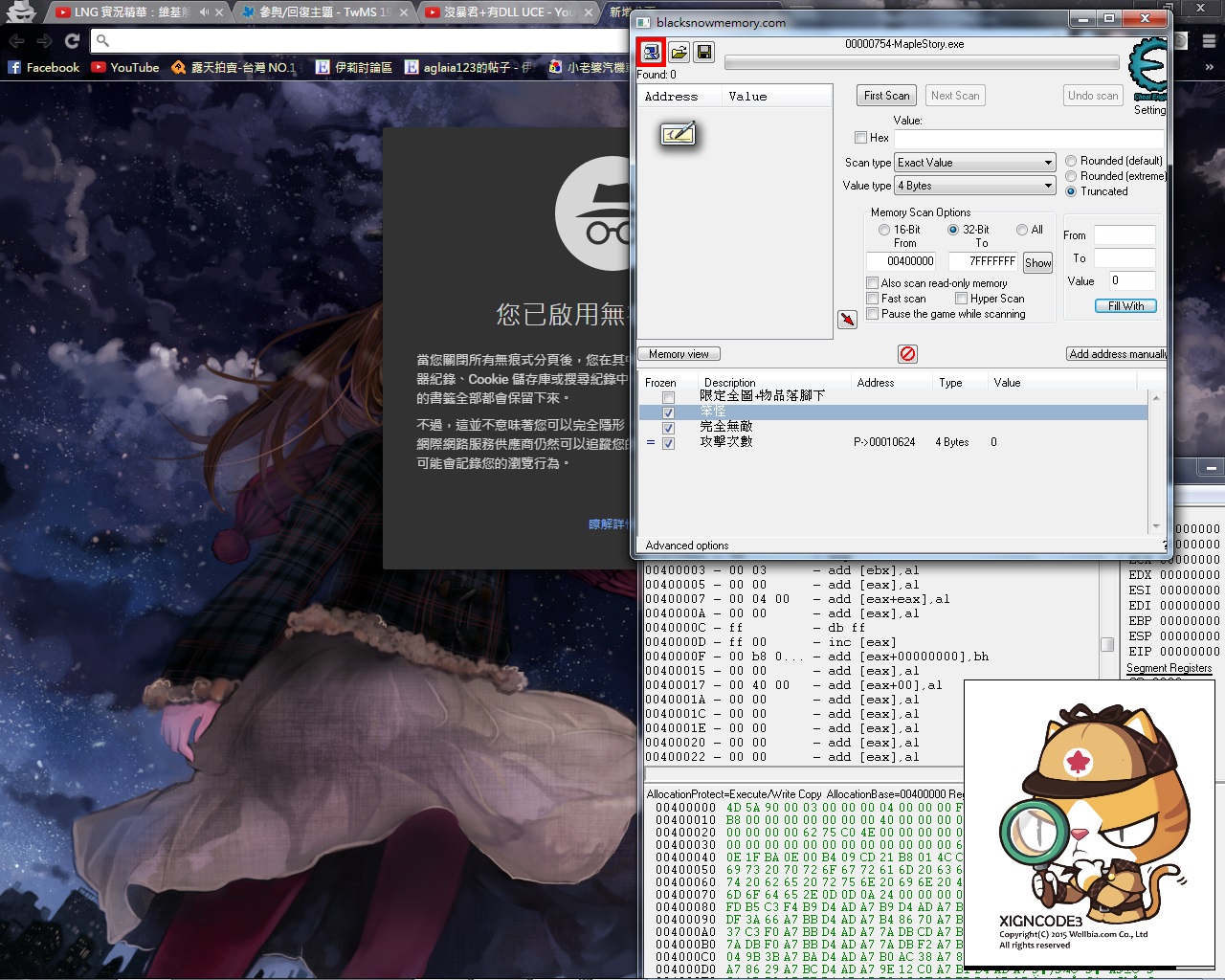The width and height of the screenshot is (1225, 980).
Task: Click the scan Value input field
Action: pyautogui.click(x=1029, y=139)
